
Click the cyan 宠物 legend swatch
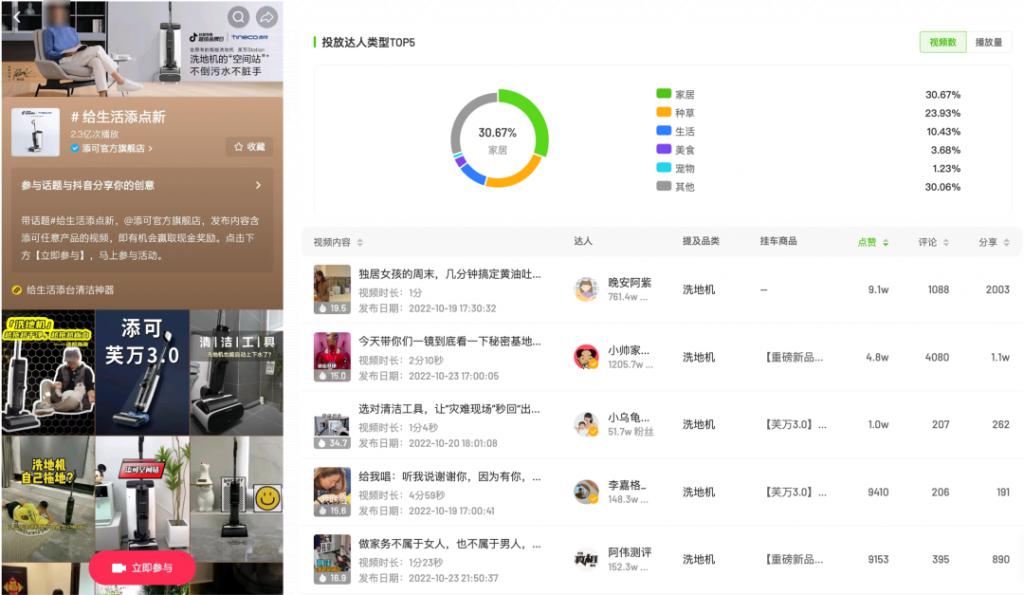[664, 167]
